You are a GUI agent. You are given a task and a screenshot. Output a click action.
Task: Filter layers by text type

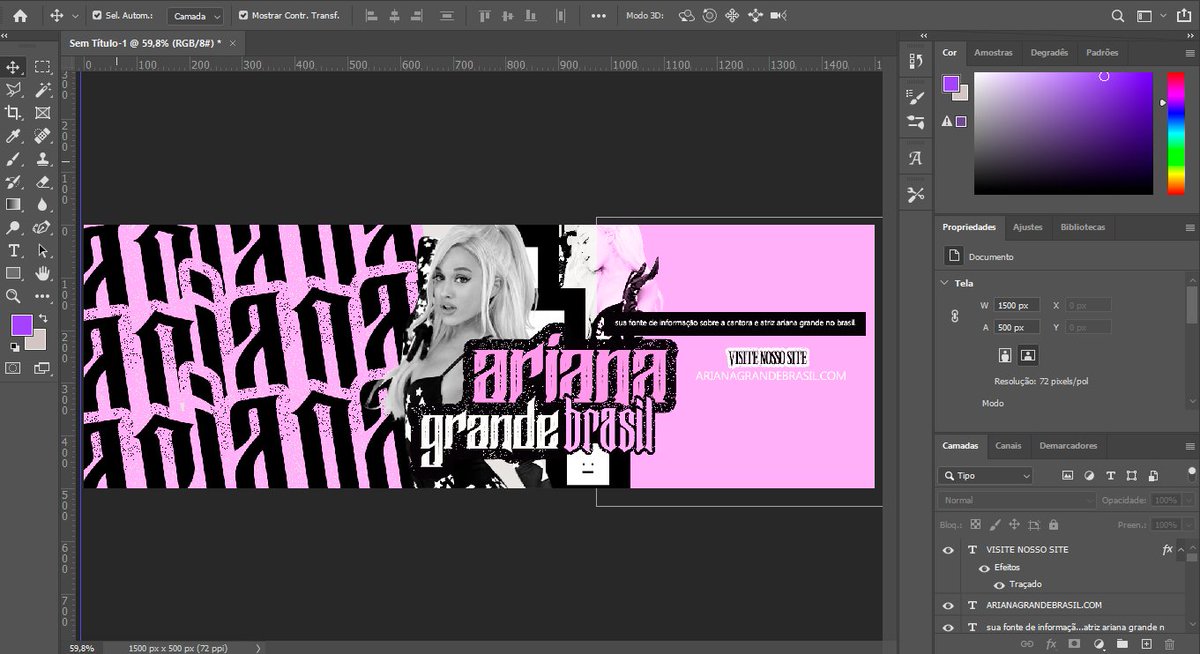[1110, 476]
